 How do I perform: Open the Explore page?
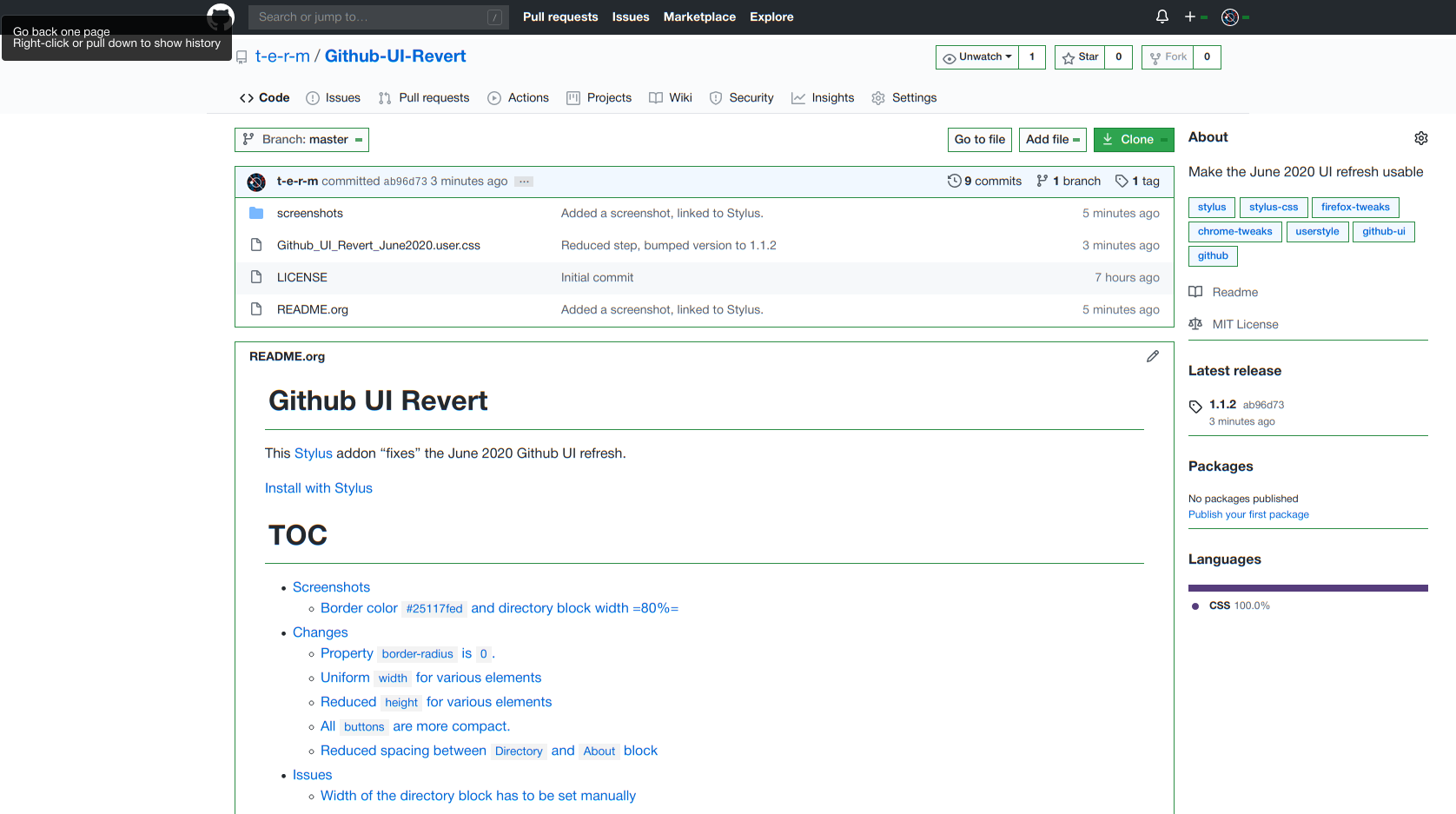pyautogui.click(x=771, y=17)
